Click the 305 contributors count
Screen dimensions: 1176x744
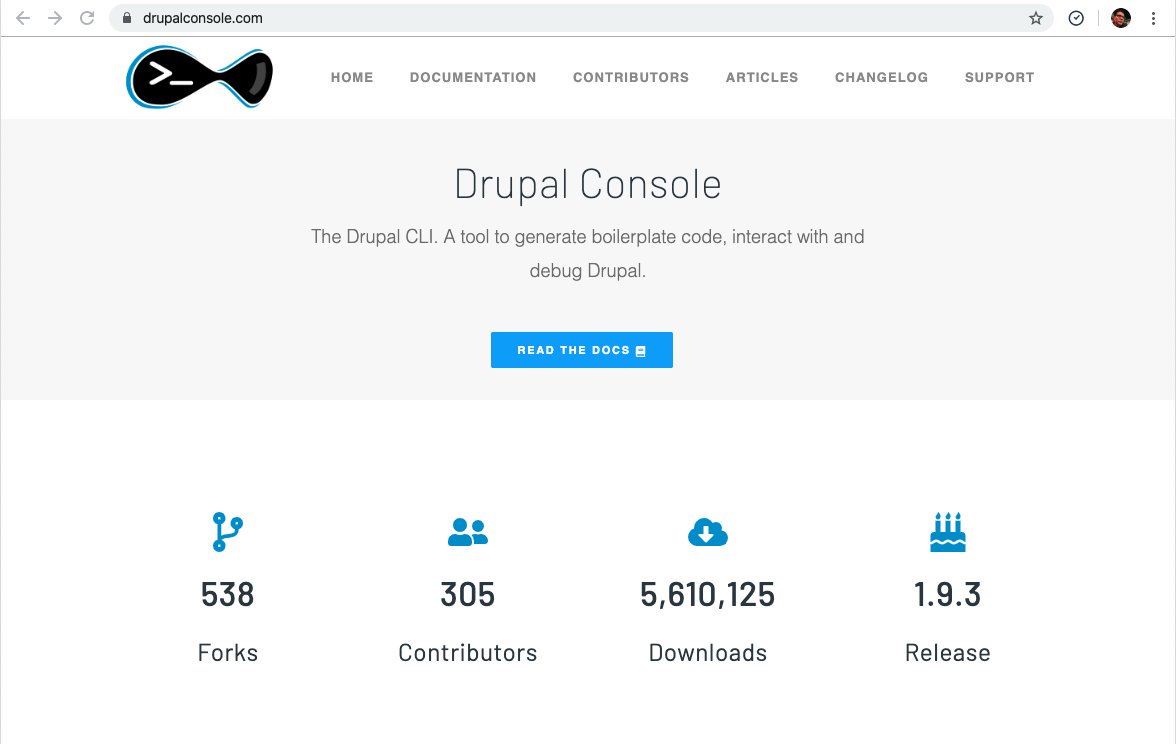pos(468,595)
